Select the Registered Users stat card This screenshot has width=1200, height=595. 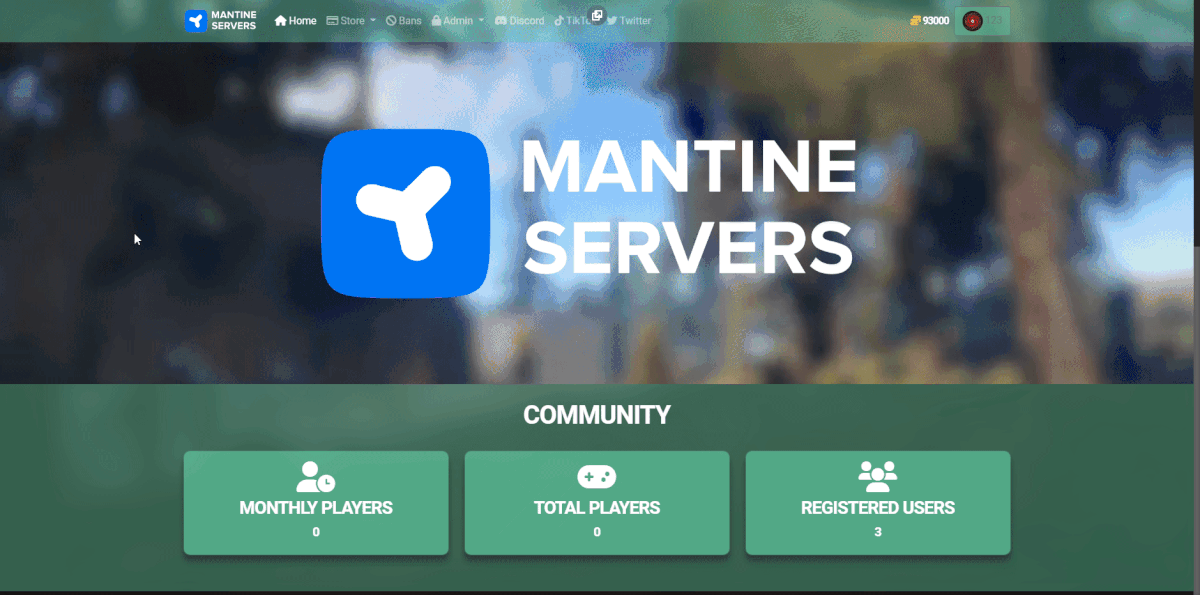coord(878,503)
